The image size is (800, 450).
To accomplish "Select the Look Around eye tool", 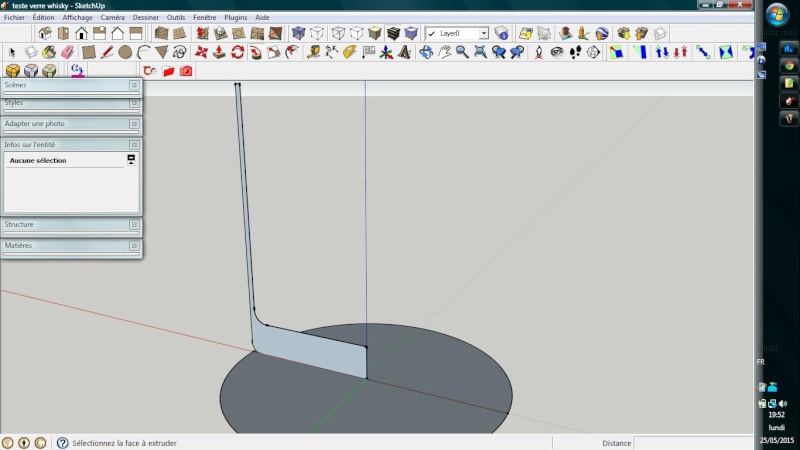I will (557, 52).
